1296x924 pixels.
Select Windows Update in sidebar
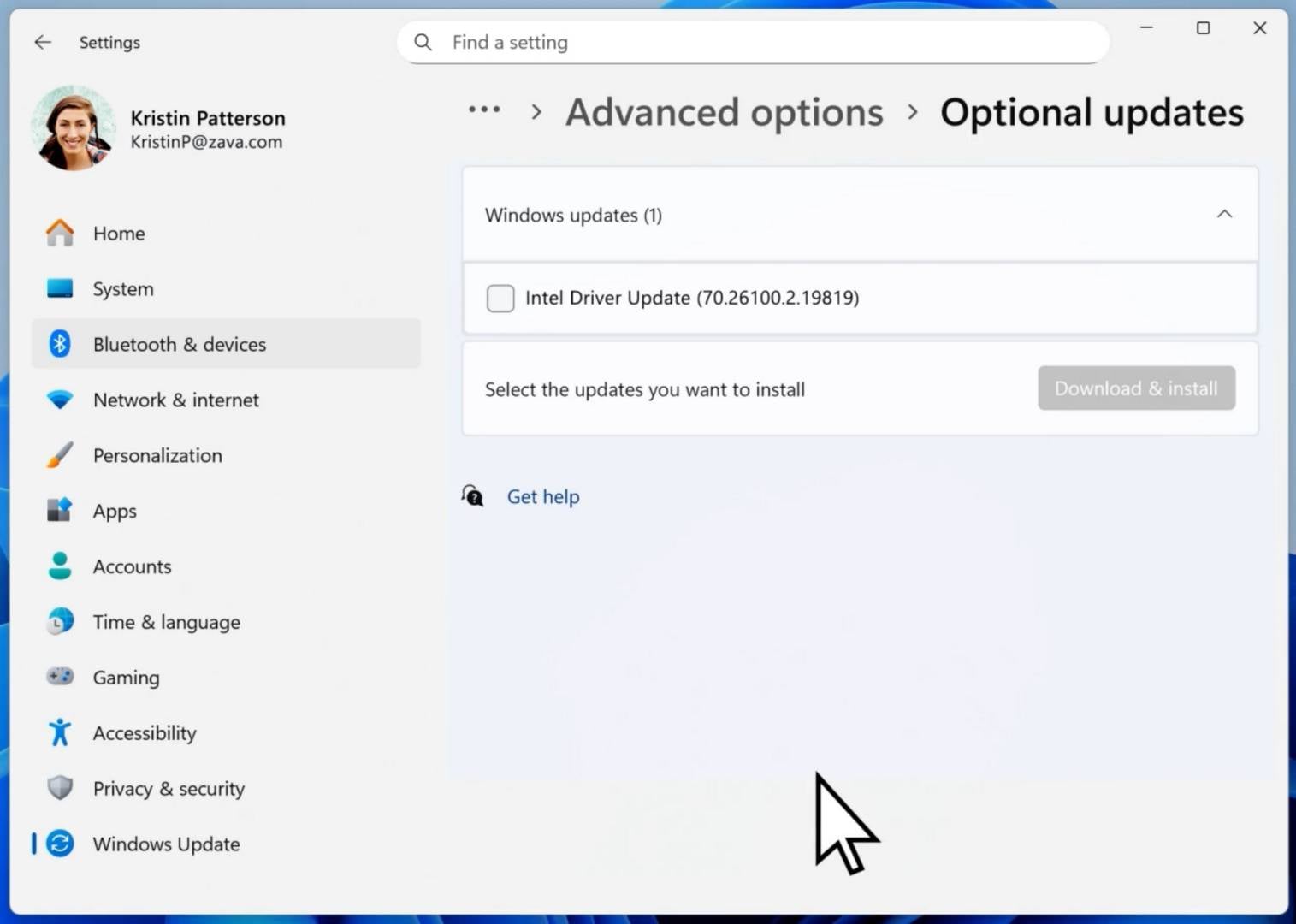tap(226, 844)
